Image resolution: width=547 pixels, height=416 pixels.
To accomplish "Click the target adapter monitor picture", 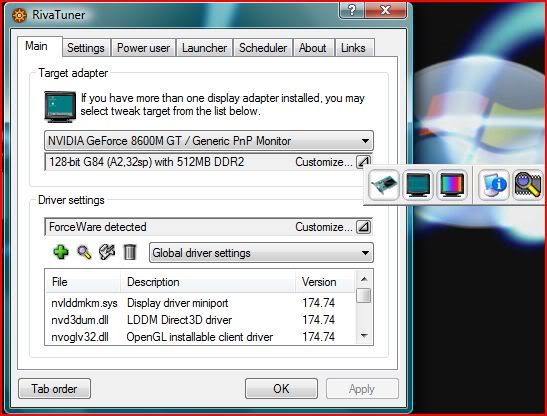I will pyautogui.click(x=60, y=106).
